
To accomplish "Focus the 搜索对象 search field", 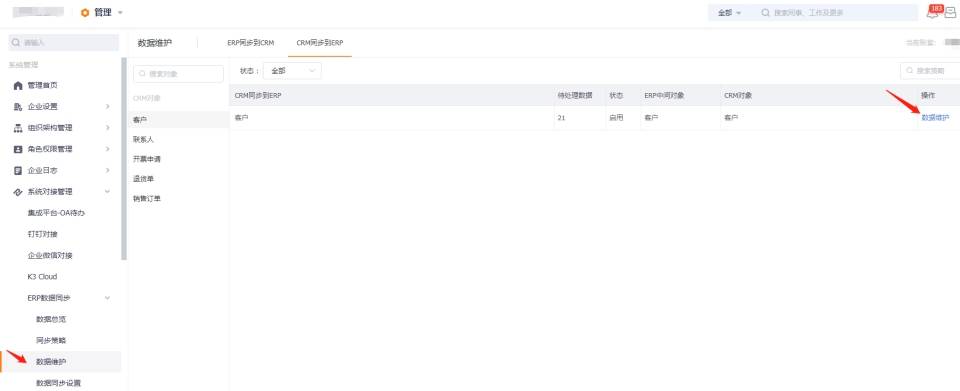I will (178, 74).
